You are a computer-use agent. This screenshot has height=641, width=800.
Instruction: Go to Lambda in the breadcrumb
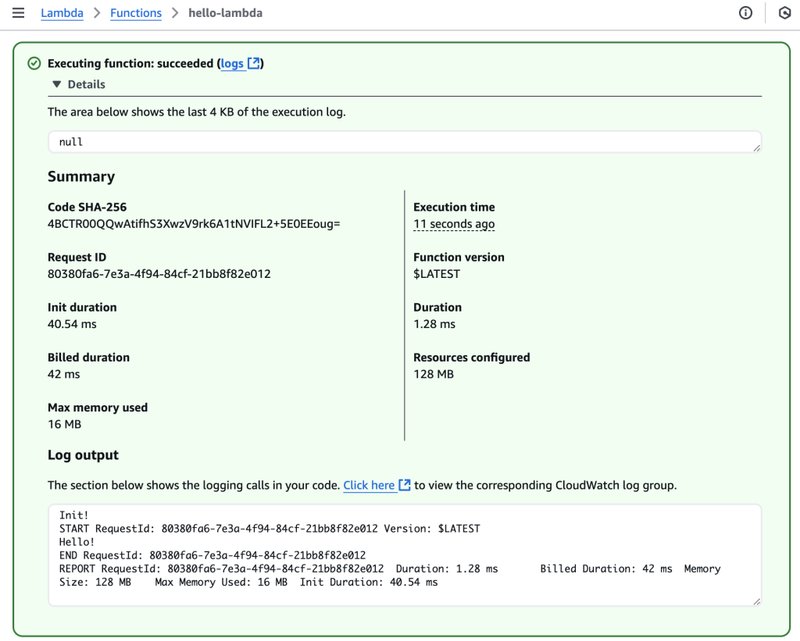coord(62,13)
